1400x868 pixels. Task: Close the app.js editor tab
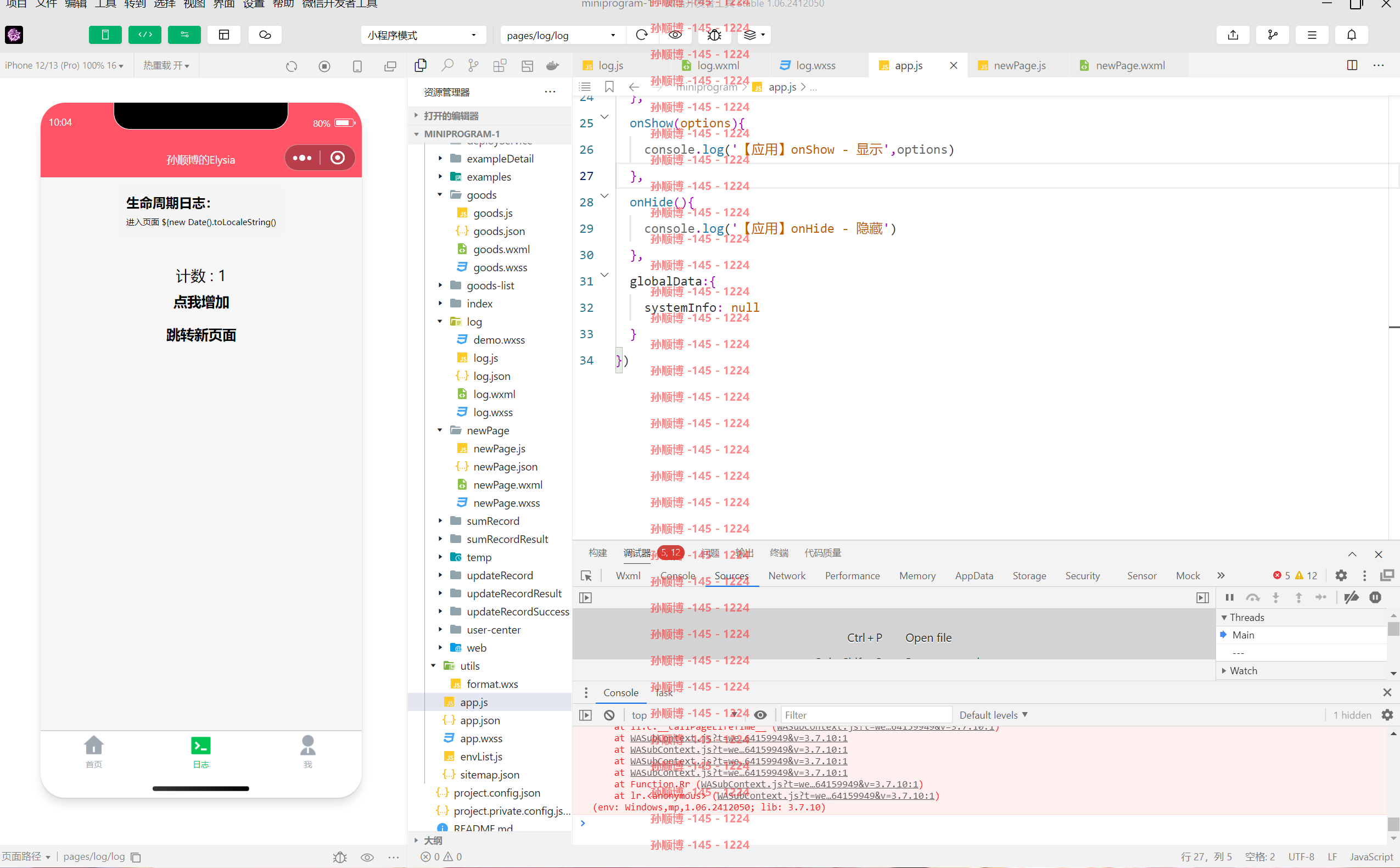954,65
